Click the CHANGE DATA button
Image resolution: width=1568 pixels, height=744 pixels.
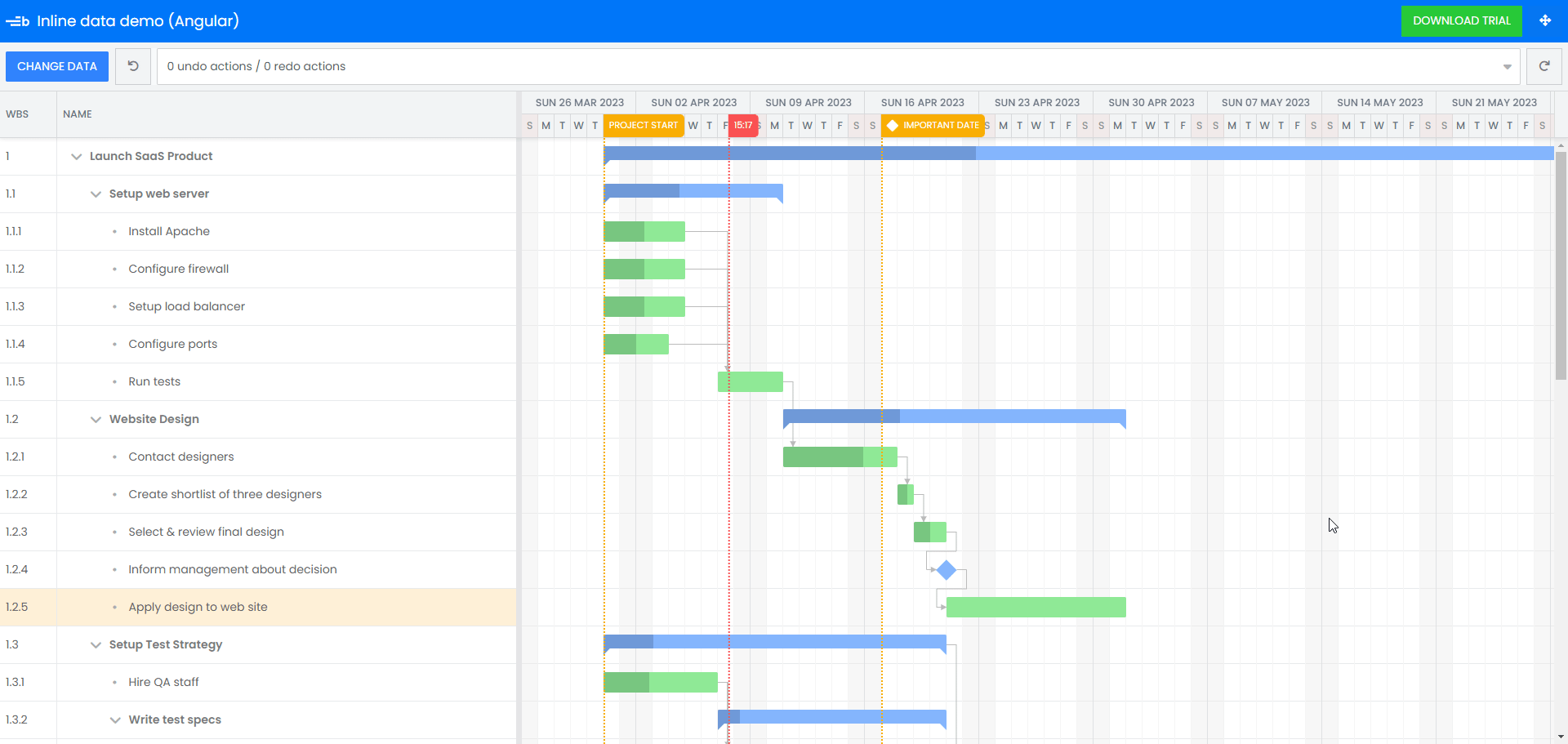[x=56, y=66]
